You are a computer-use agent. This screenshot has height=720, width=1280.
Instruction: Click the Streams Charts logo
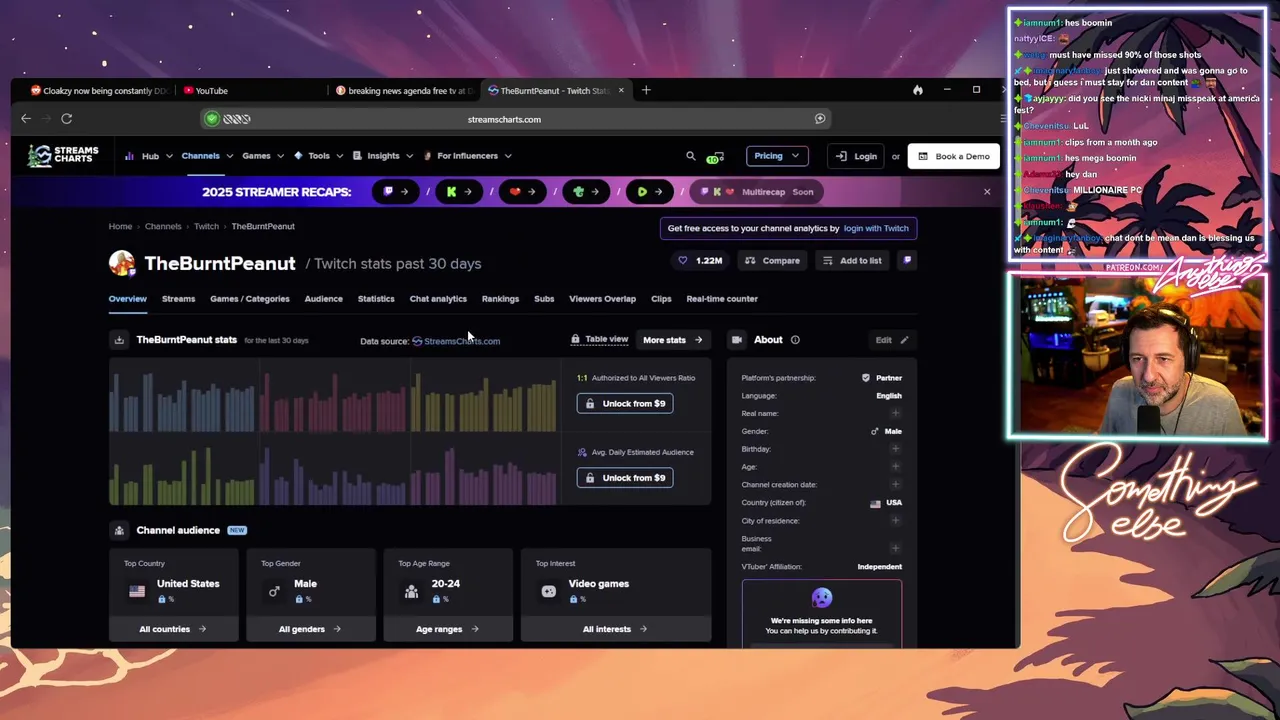[x=63, y=155]
